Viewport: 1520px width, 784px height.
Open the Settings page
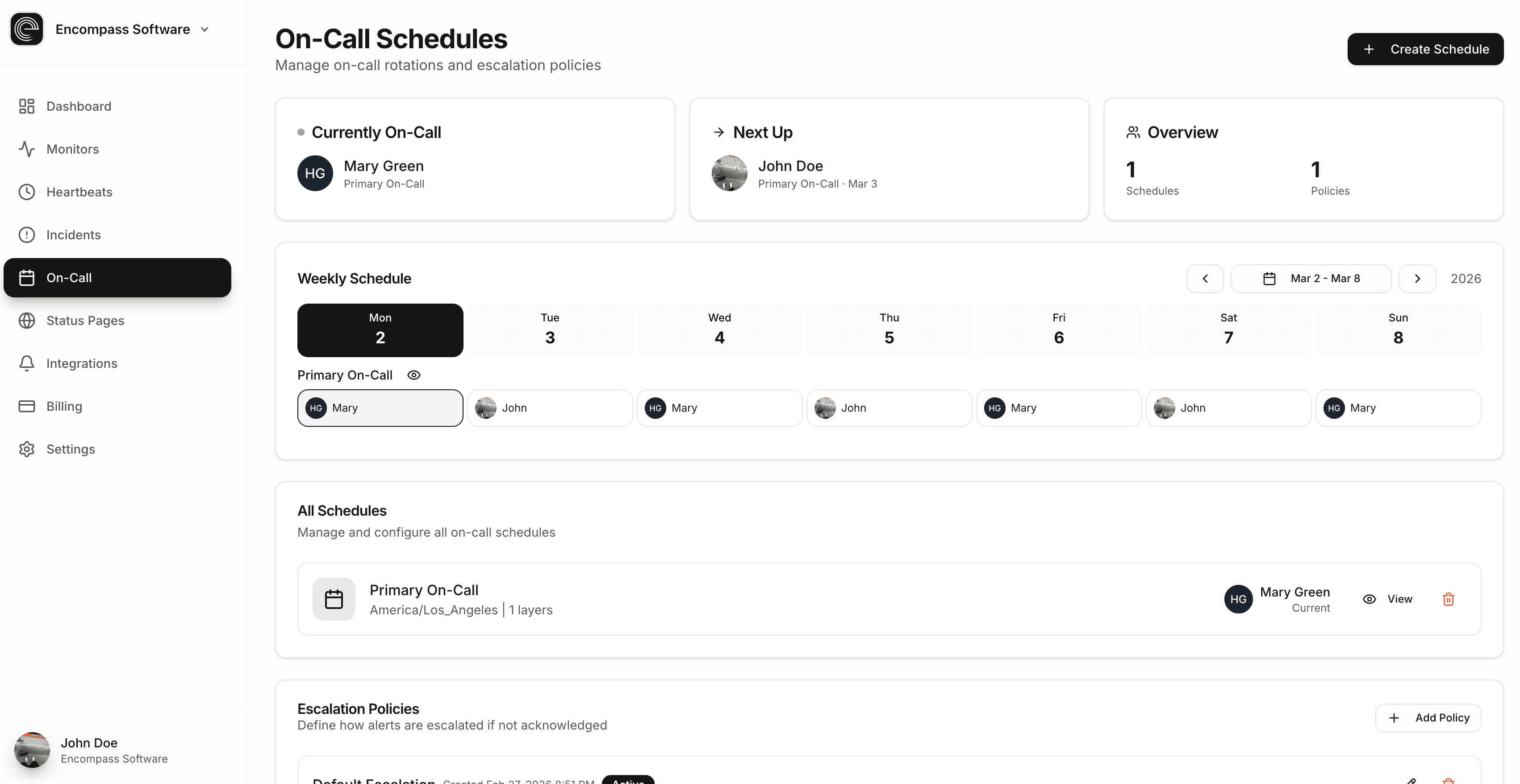[70, 449]
